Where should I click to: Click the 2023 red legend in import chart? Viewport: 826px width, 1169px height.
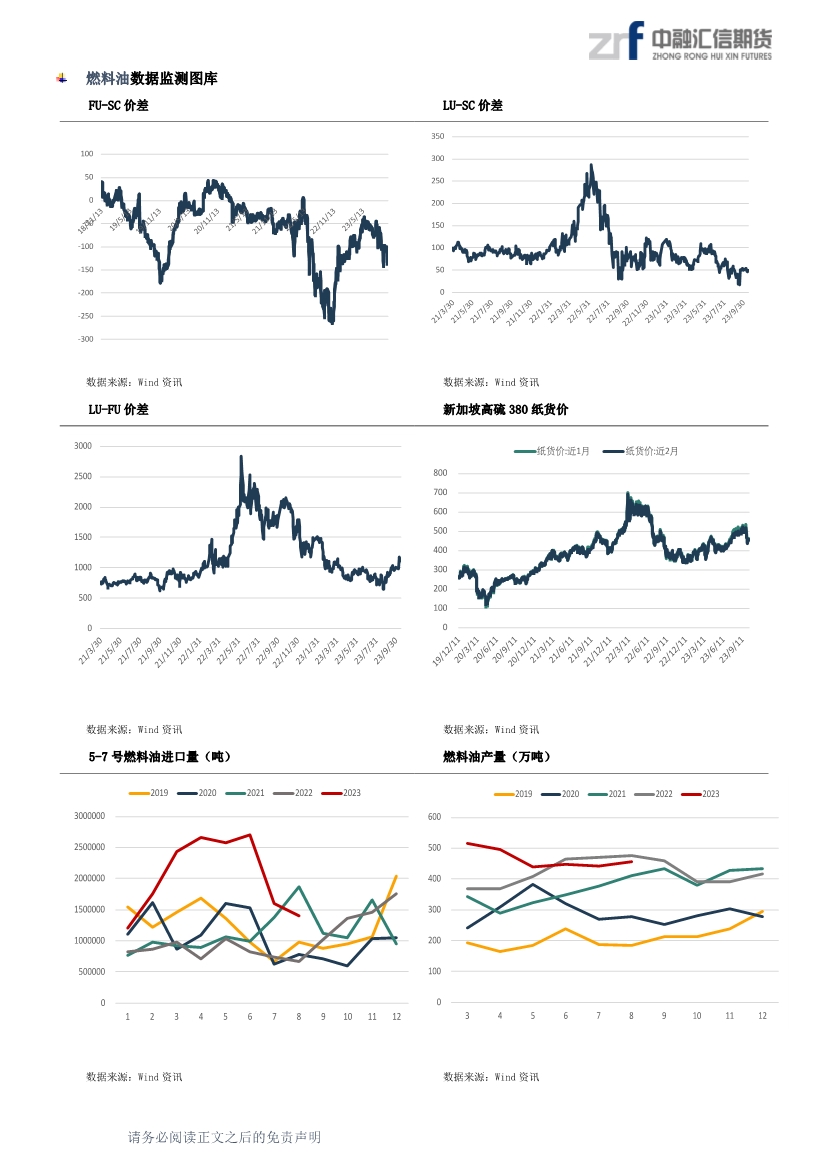tap(341, 793)
